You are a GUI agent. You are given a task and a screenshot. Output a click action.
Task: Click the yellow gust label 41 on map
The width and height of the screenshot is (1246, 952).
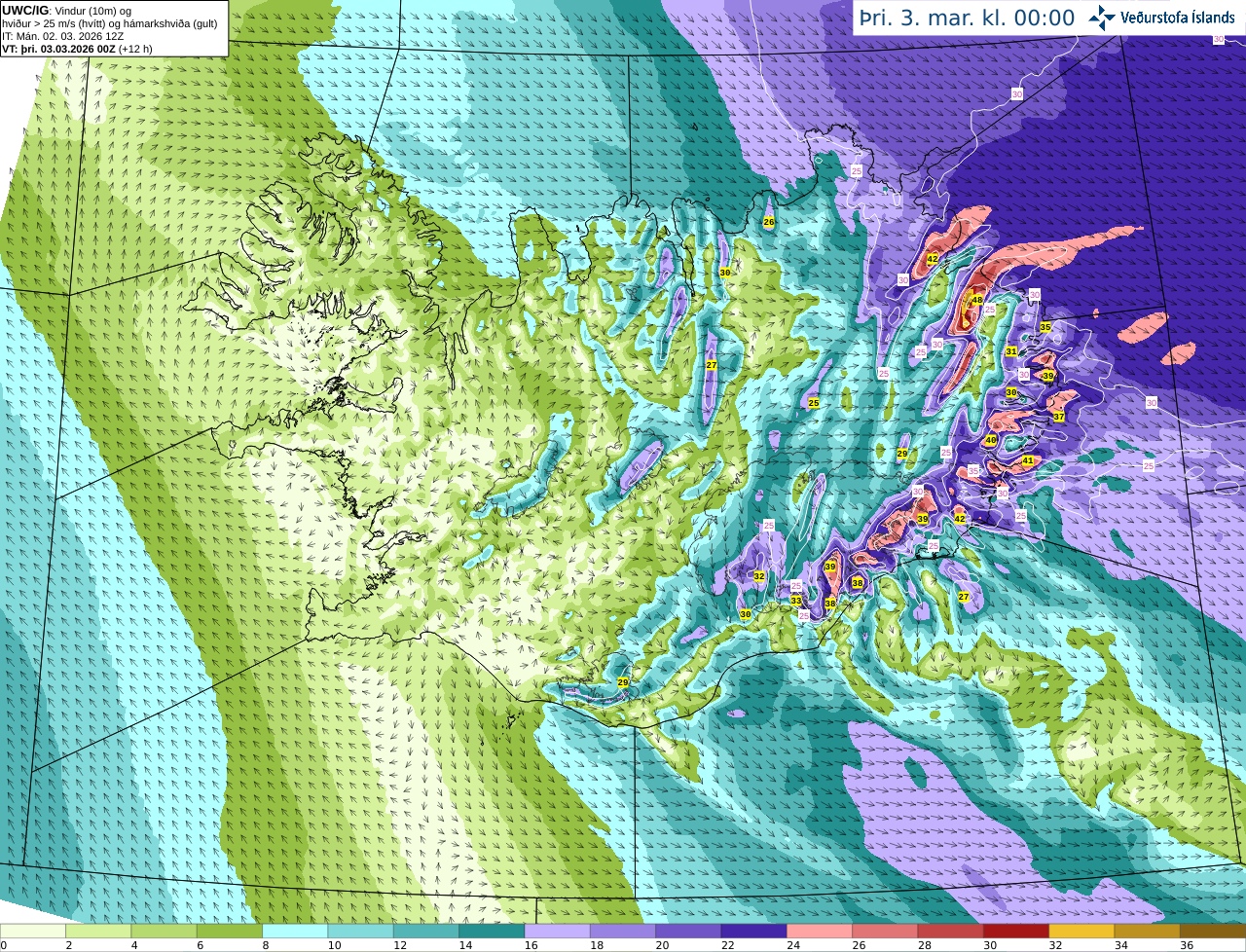tap(1028, 460)
